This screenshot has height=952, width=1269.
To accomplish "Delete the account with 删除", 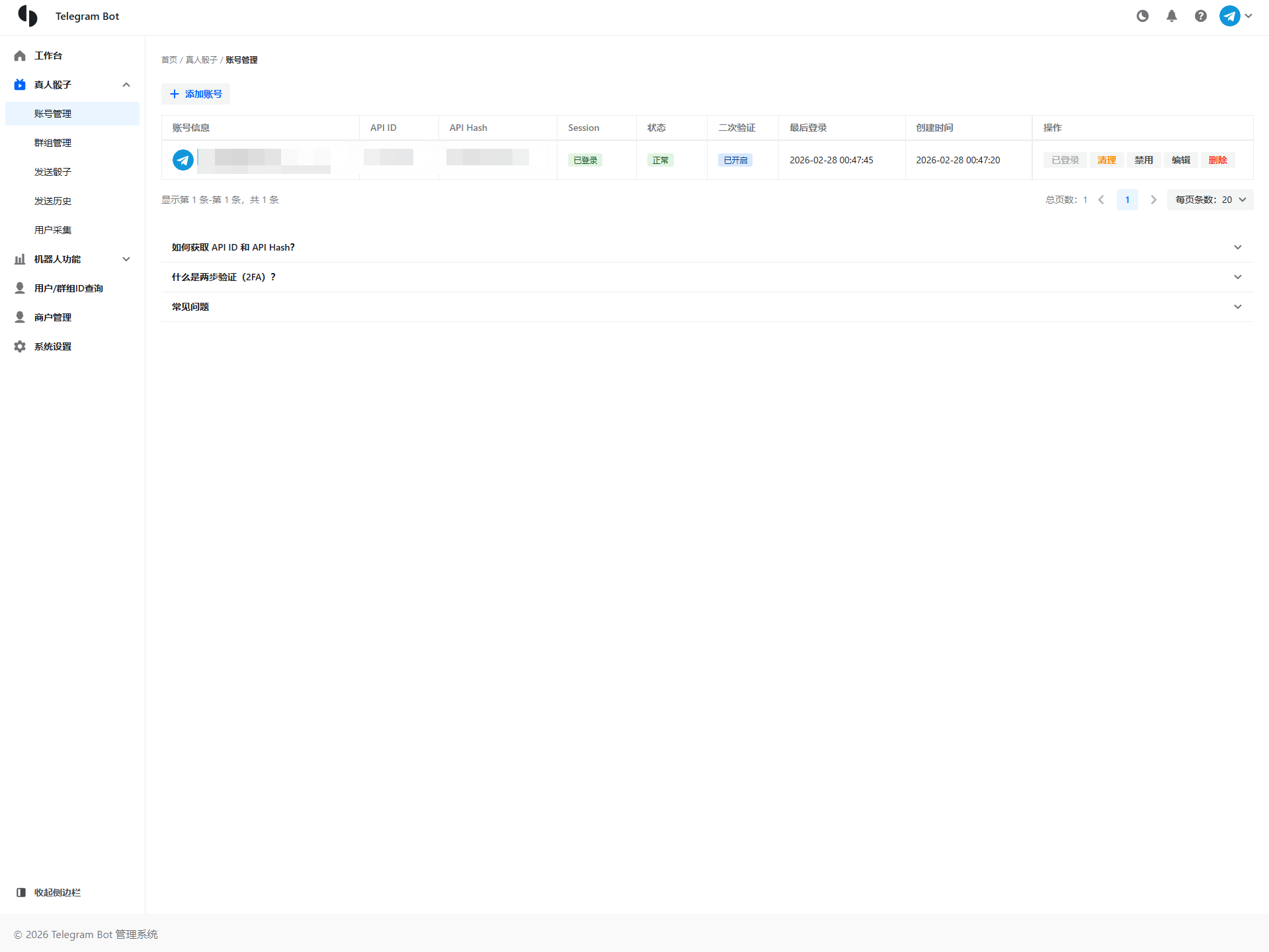I will point(1217,160).
